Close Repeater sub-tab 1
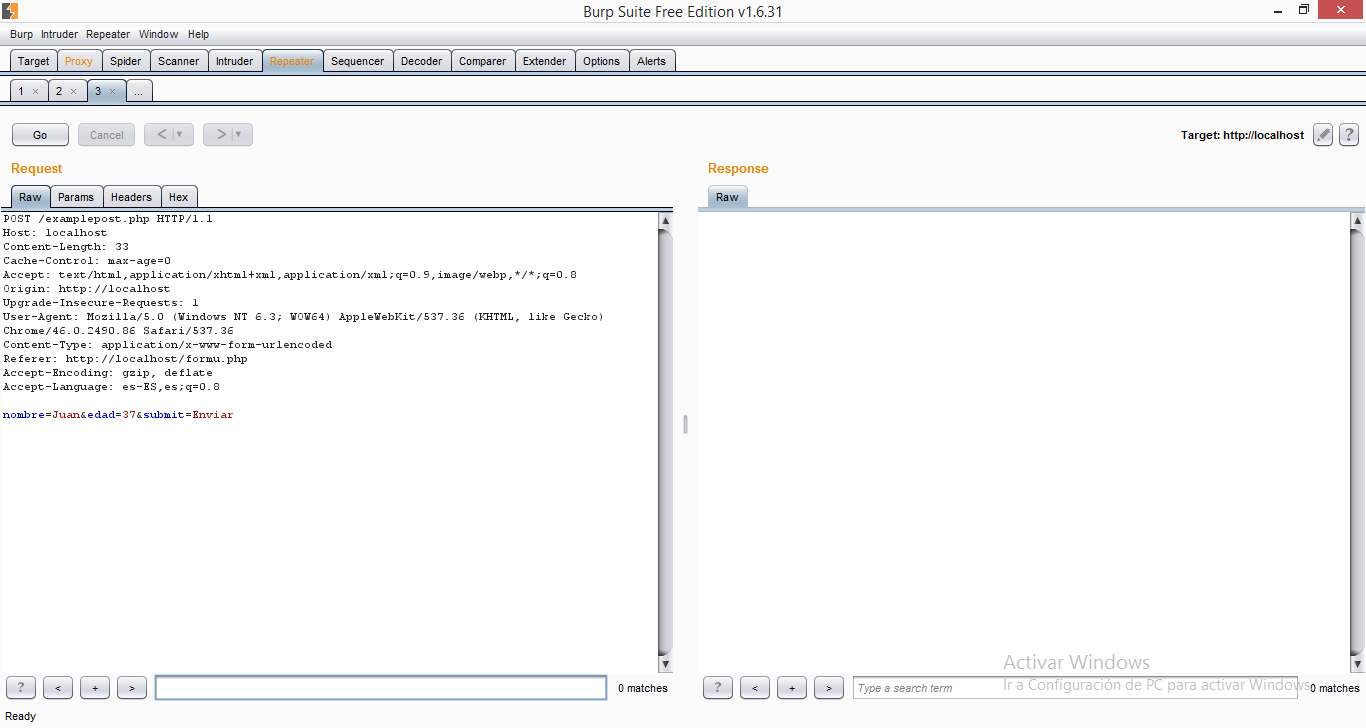Viewport: 1366px width, 728px height. (x=35, y=92)
